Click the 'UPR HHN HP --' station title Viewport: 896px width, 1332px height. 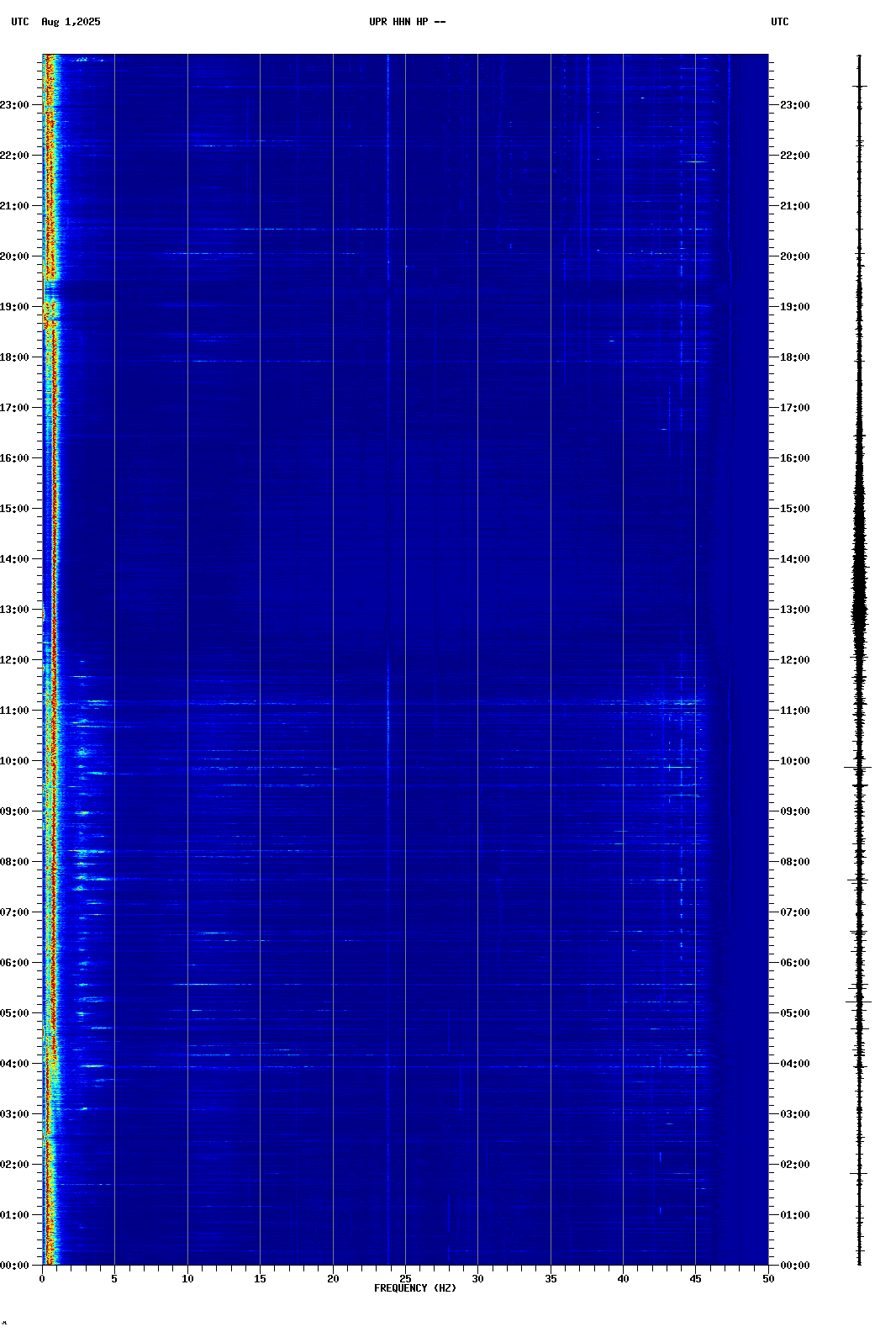tap(408, 22)
